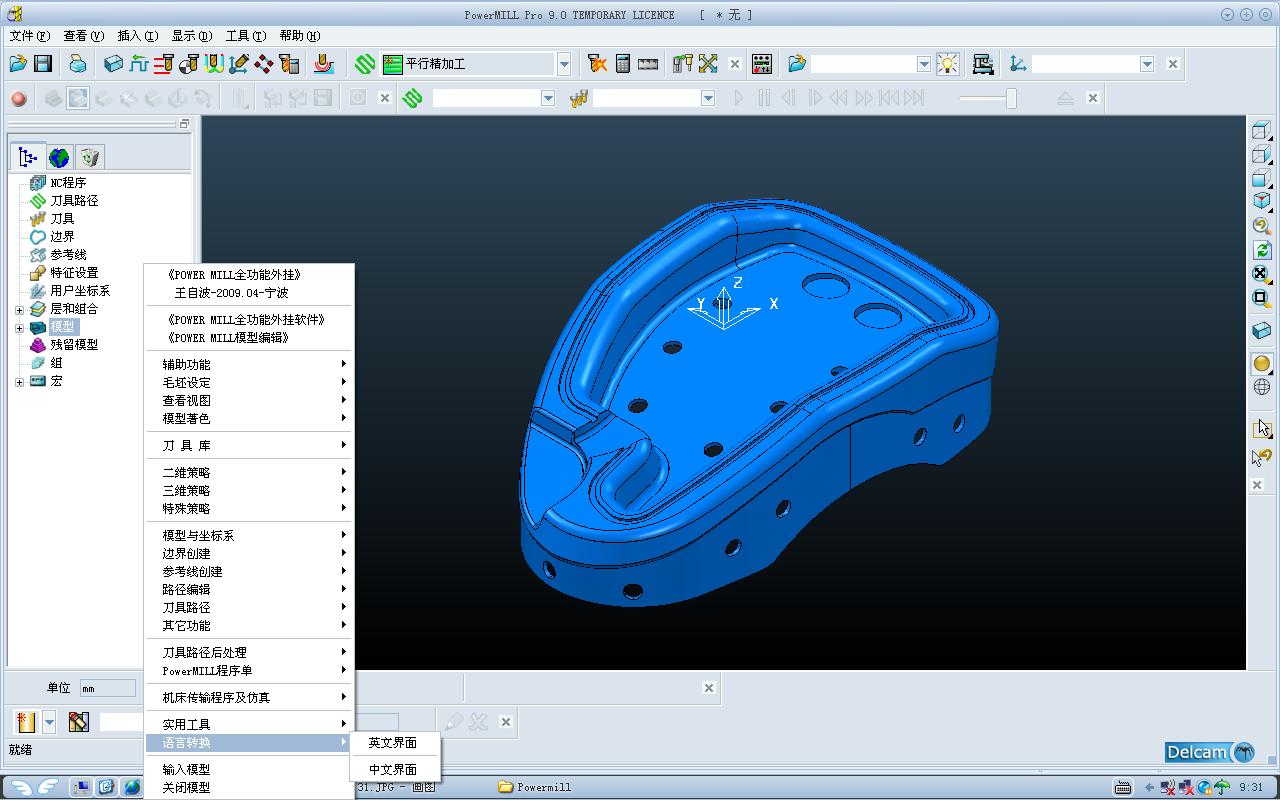This screenshot has width=1280, height=800.
Task: Open leads and links icon
Action: click(x=214, y=64)
